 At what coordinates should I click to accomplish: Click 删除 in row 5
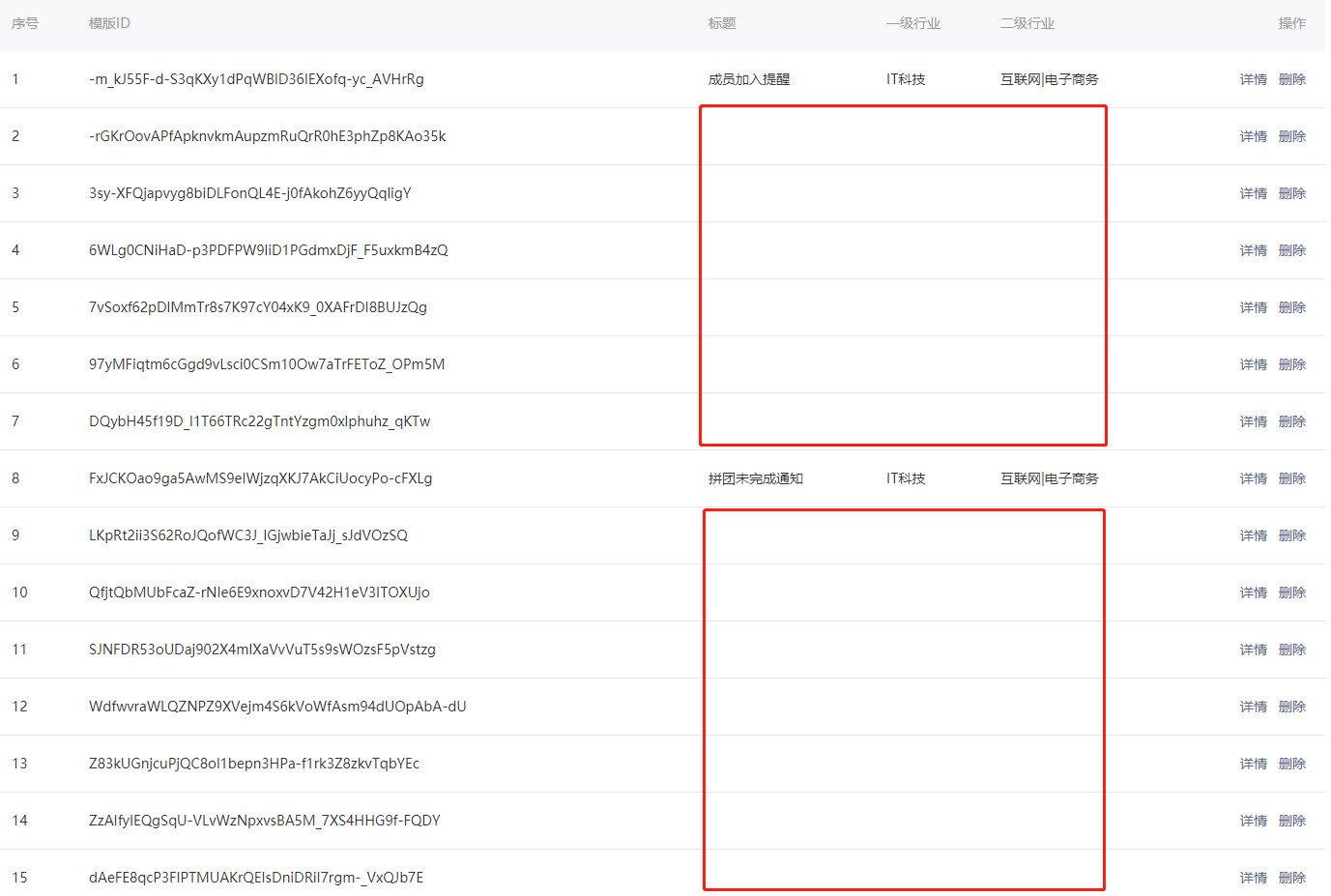click(x=1291, y=307)
